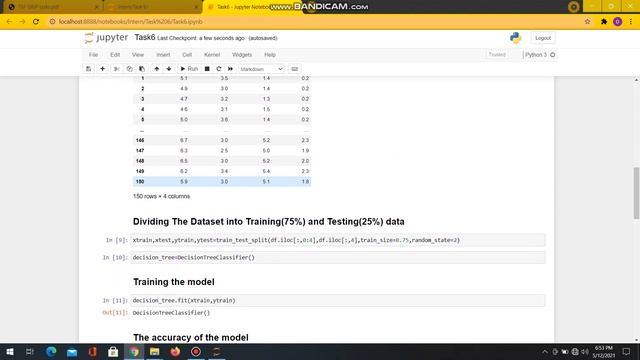This screenshot has width=640, height=360.
Task: Open the volume control in system tray
Action: tap(585, 351)
